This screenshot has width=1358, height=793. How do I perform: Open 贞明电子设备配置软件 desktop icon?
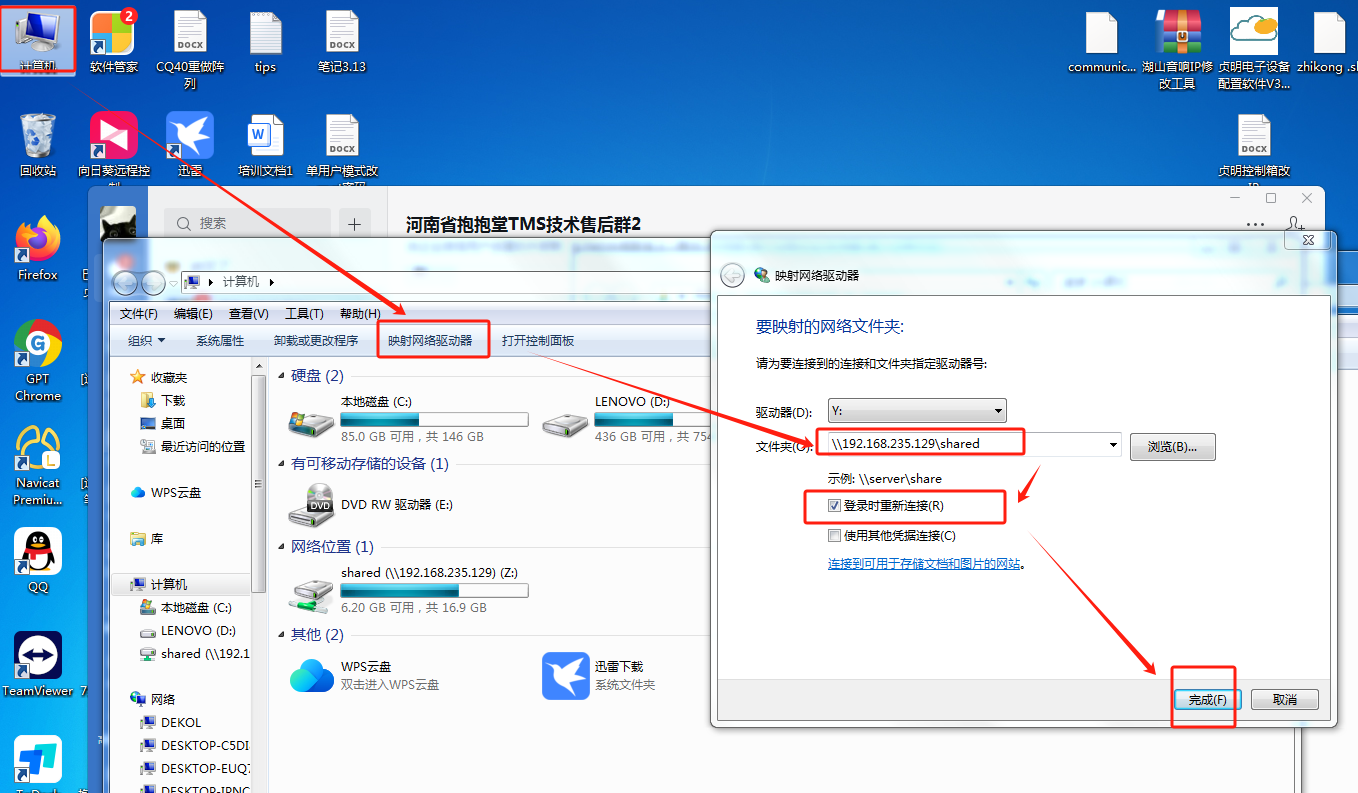(x=1254, y=50)
